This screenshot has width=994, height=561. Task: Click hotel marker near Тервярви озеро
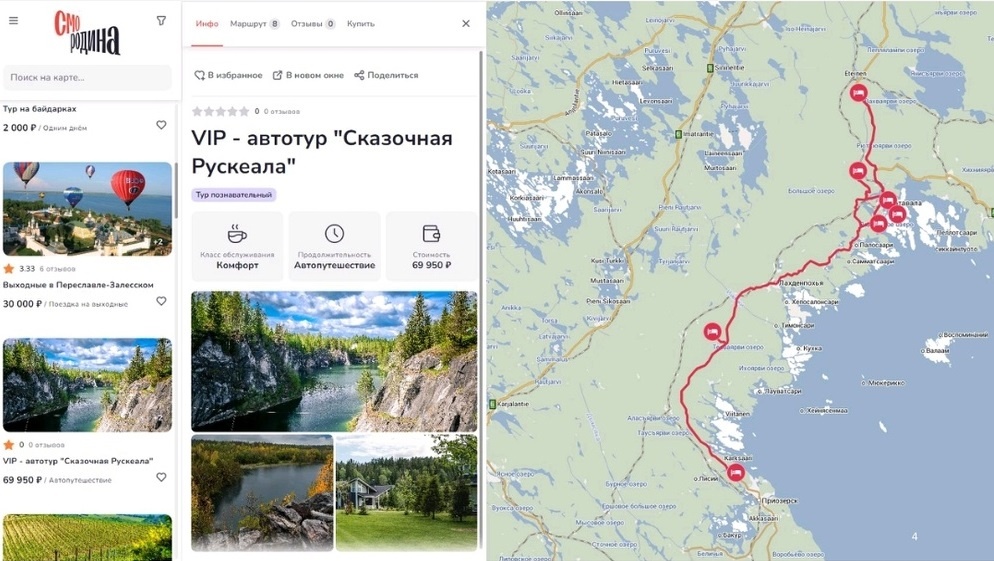pyautogui.click(x=713, y=331)
